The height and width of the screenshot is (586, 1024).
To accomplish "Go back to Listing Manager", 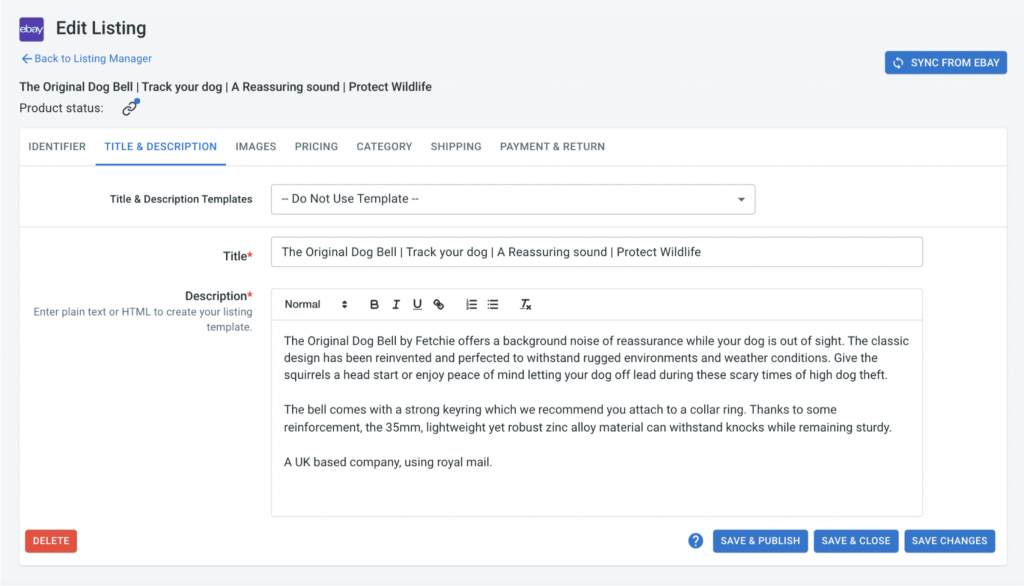I will [86, 59].
